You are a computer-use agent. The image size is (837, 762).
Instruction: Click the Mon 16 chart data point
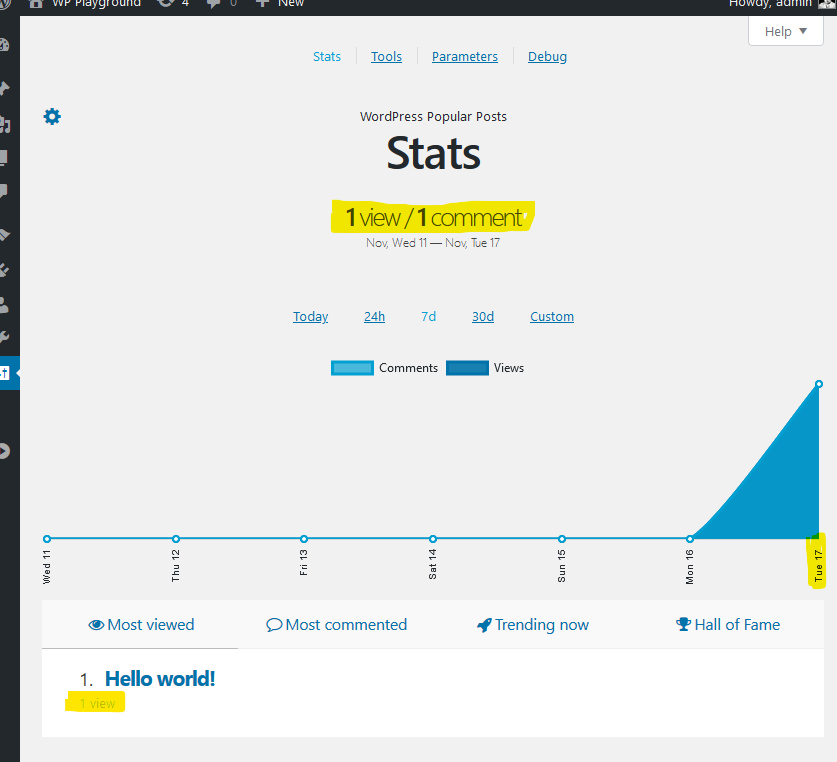(x=690, y=539)
